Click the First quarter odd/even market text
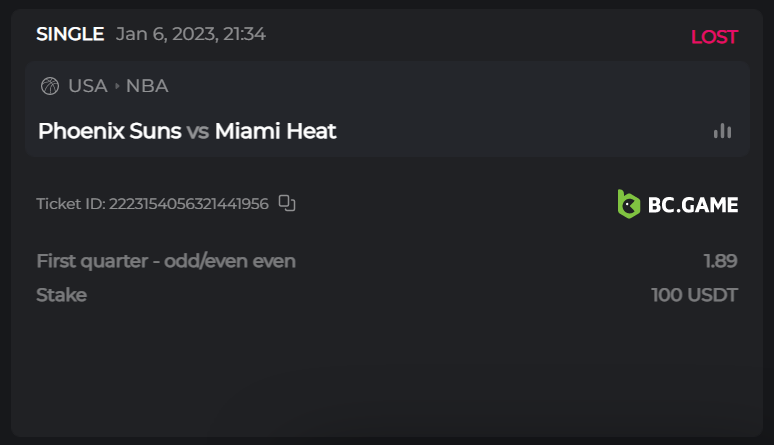The height and width of the screenshot is (445, 774). (166, 261)
